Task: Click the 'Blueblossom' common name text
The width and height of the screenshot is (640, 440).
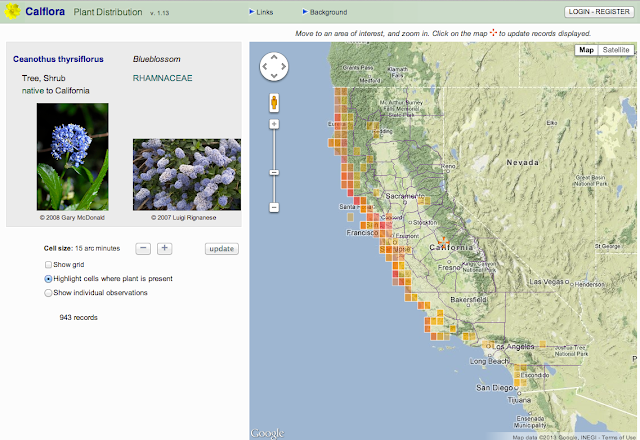Action: click(x=157, y=59)
